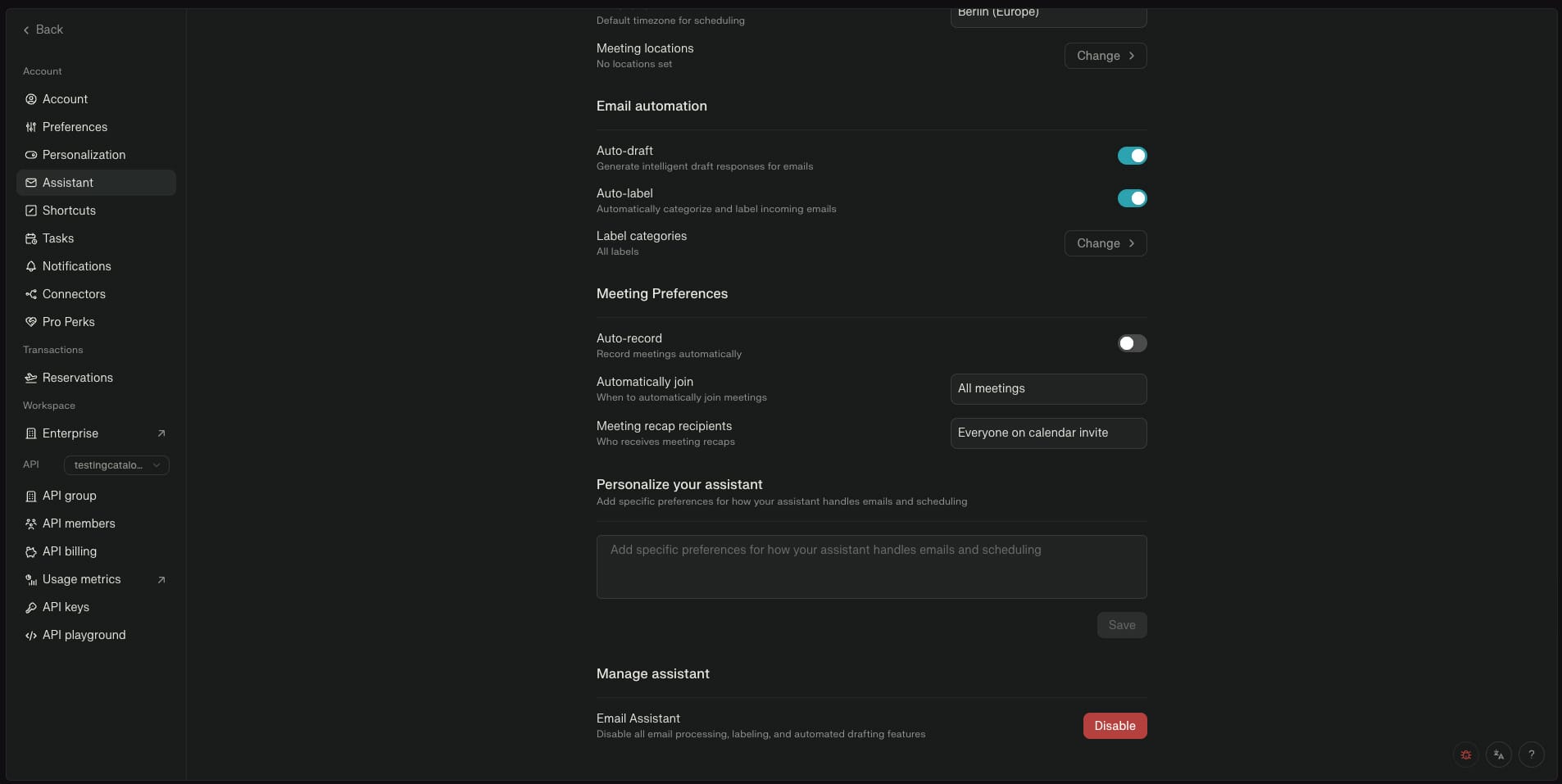This screenshot has height=784, width=1562.
Task: Click the API keys key icon
Action: click(x=31, y=607)
